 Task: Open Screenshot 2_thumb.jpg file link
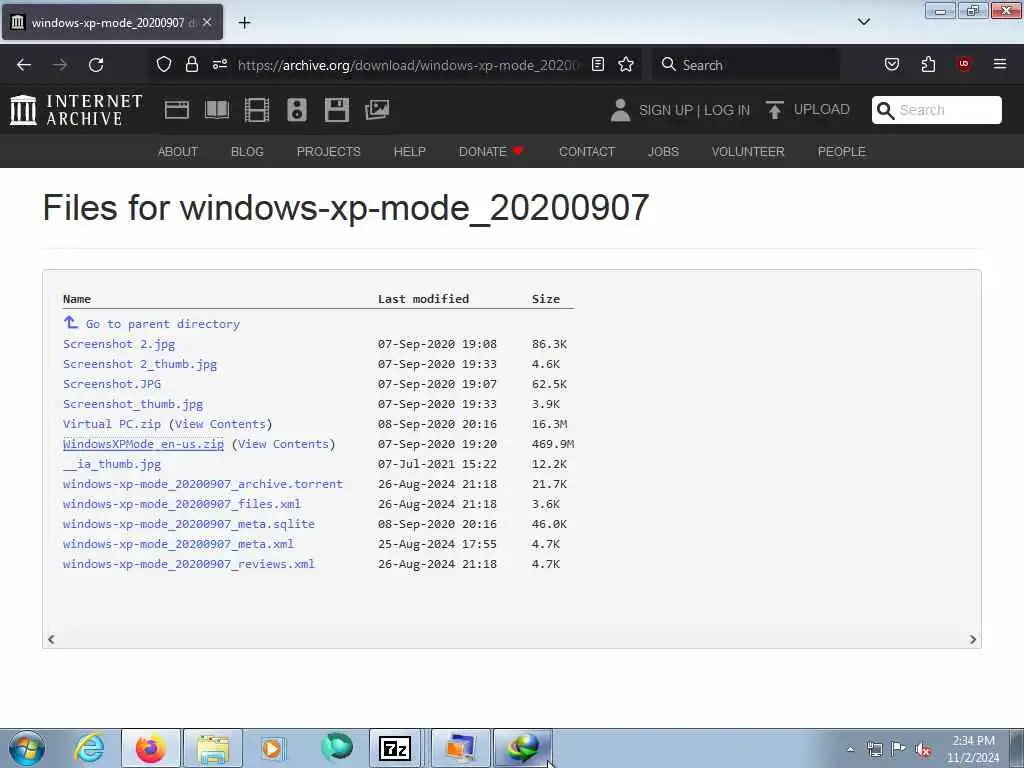coord(140,364)
